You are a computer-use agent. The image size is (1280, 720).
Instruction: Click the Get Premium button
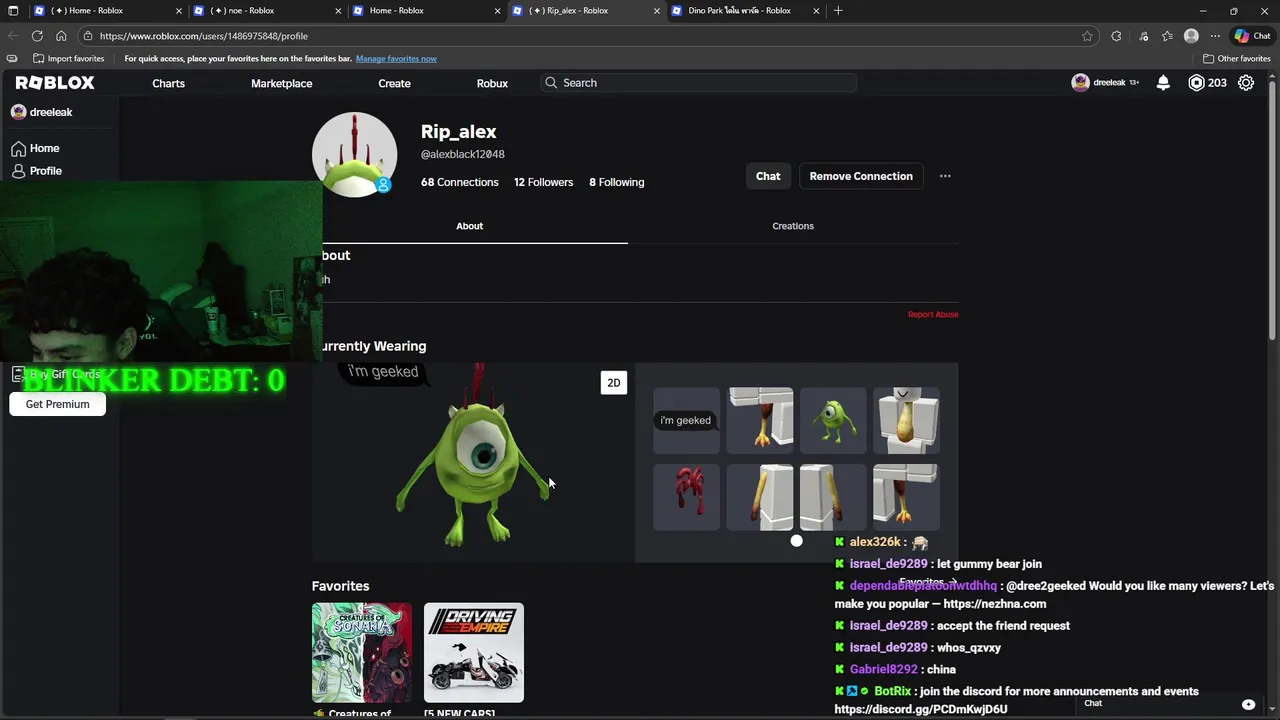click(x=57, y=404)
